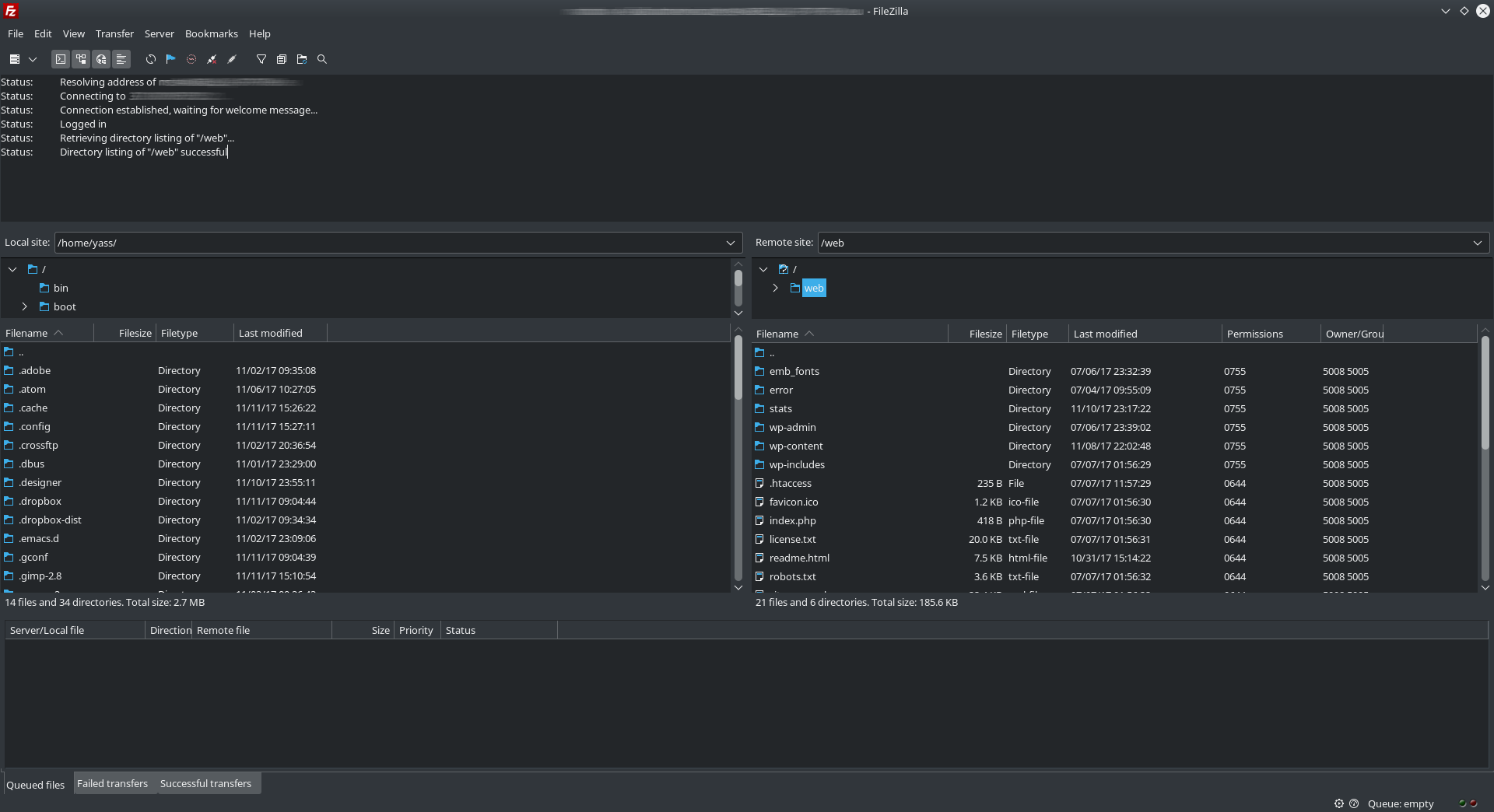Image resolution: width=1494 pixels, height=812 pixels.
Task: Switch to Queued files tab
Action: click(36, 785)
